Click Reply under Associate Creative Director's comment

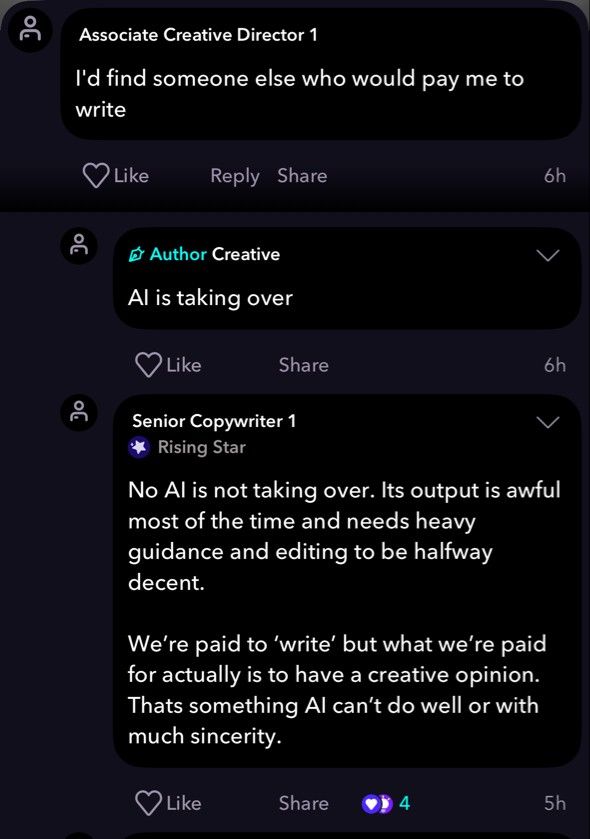click(x=235, y=176)
